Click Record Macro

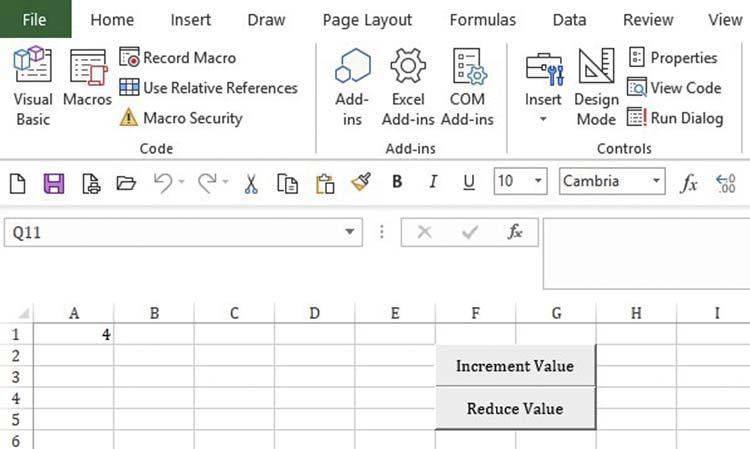[180, 58]
